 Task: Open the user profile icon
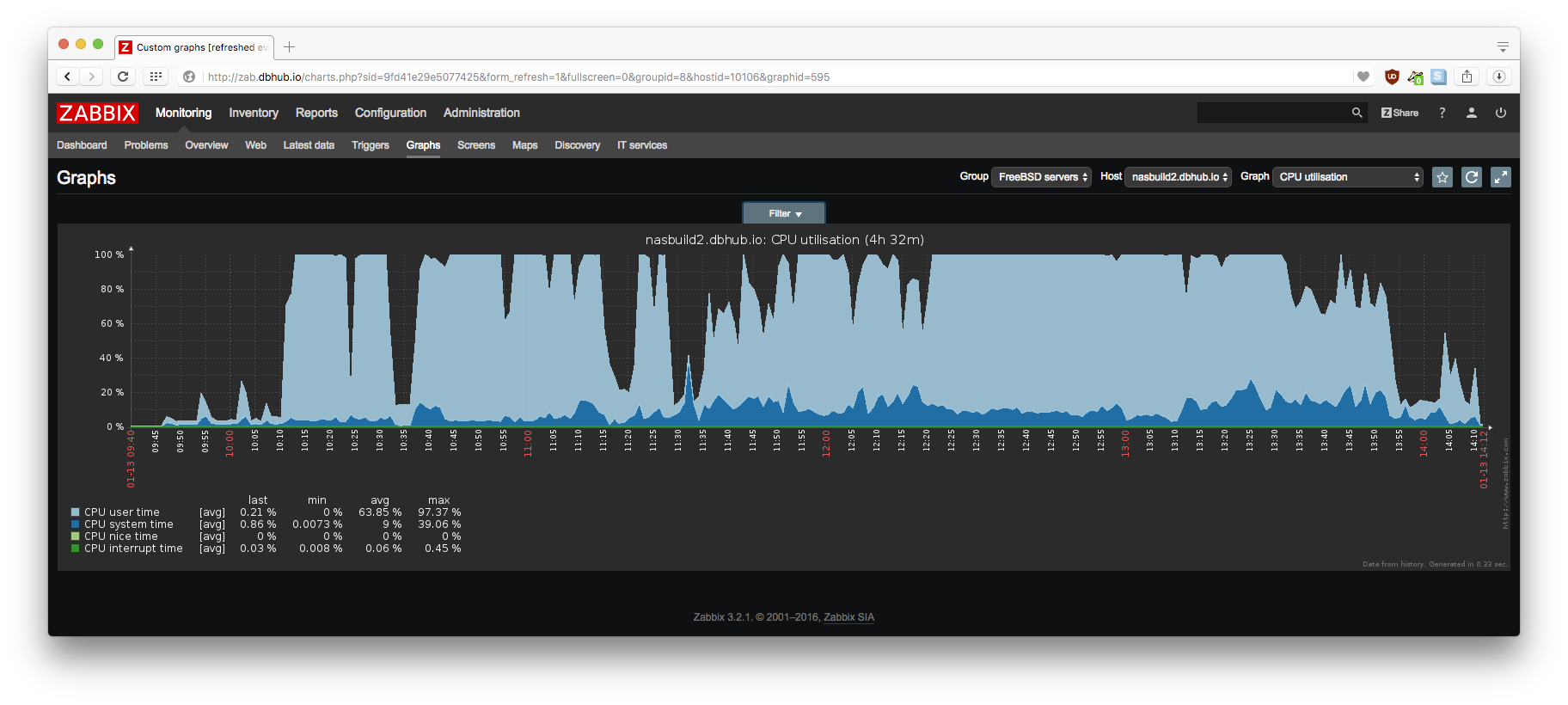point(1472,113)
